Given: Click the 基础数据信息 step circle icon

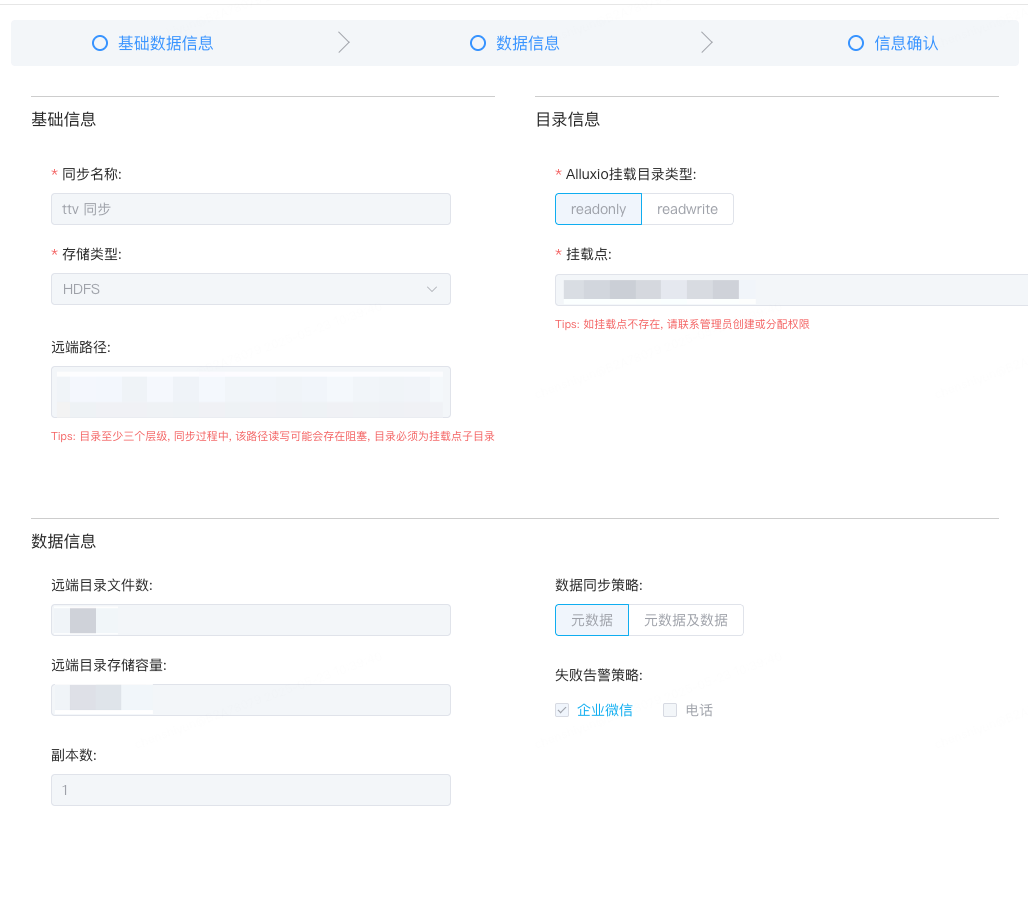Looking at the screenshot, I should 100,43.
